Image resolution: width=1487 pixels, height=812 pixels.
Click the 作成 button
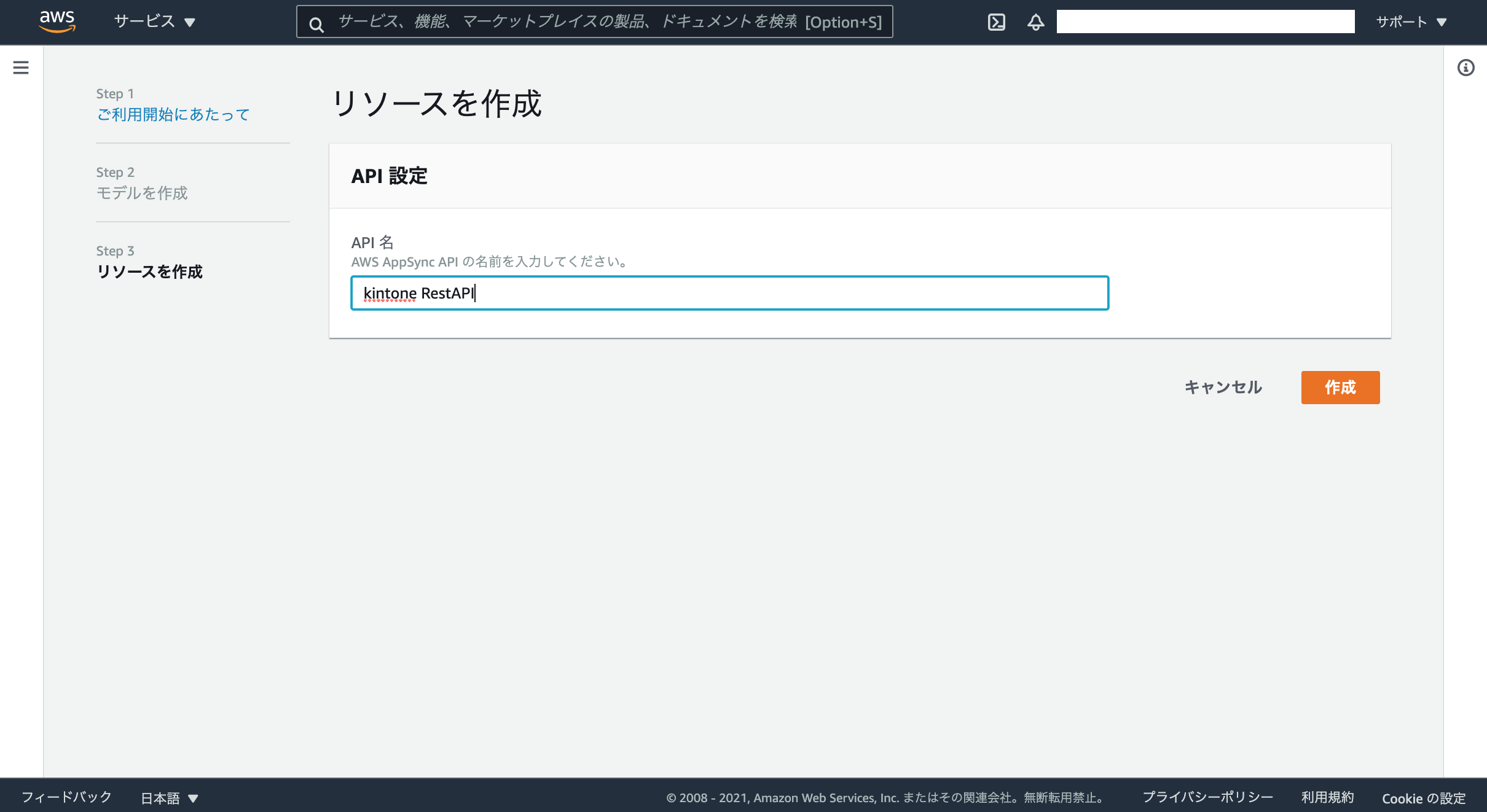click(1341, 387)
